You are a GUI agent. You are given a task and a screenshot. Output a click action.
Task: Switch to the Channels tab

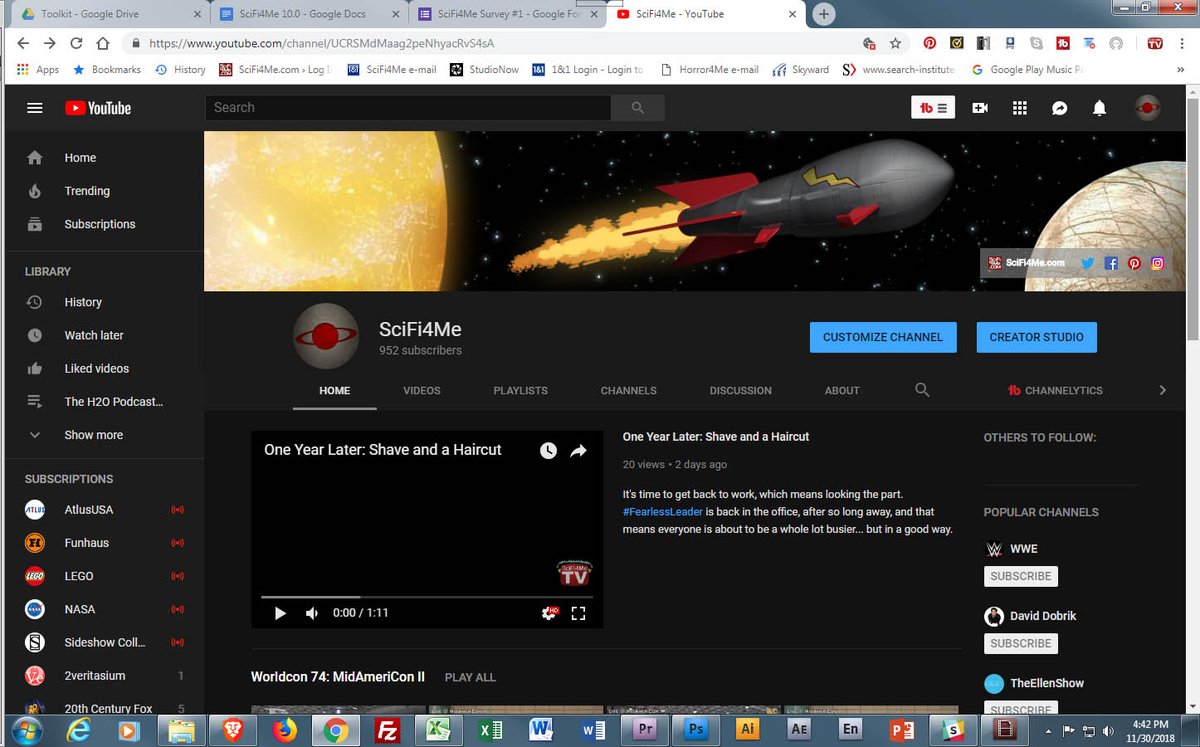point(628,390)
